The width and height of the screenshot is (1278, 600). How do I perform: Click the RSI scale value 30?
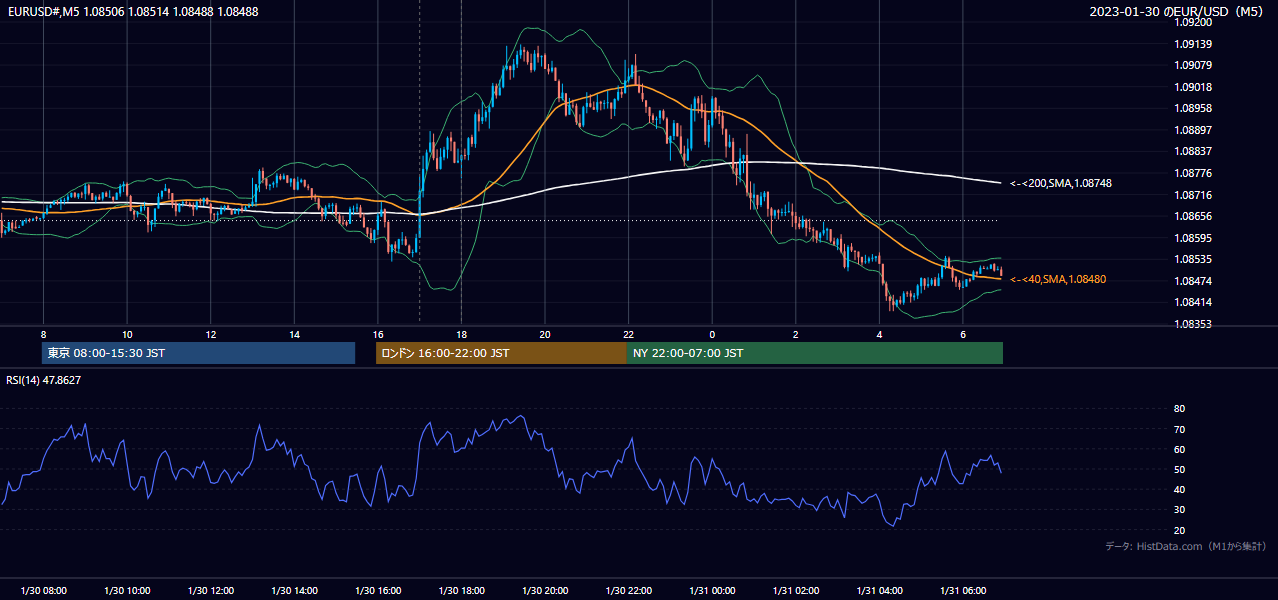pos(1180,510)
